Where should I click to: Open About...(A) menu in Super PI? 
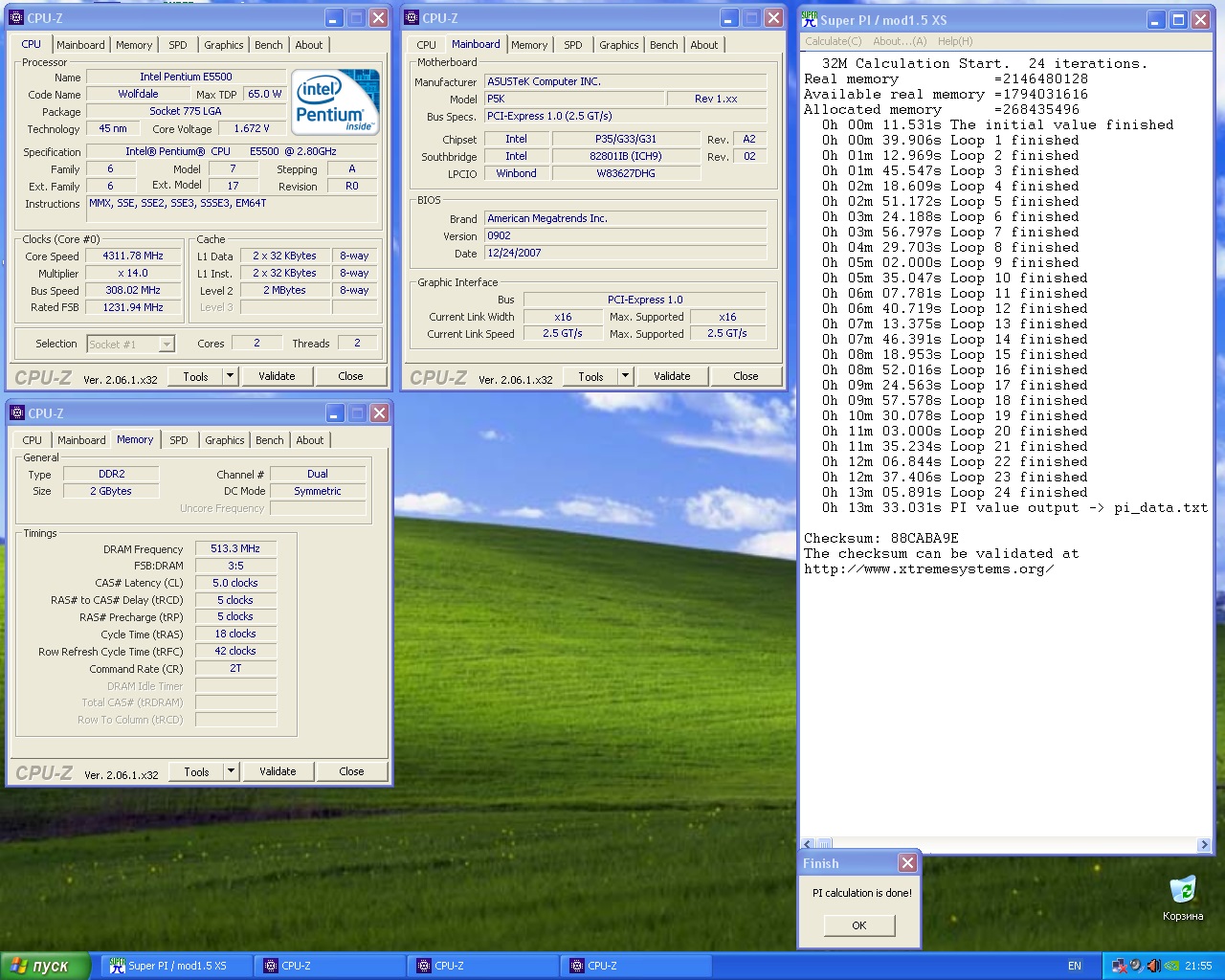(900, 41)
